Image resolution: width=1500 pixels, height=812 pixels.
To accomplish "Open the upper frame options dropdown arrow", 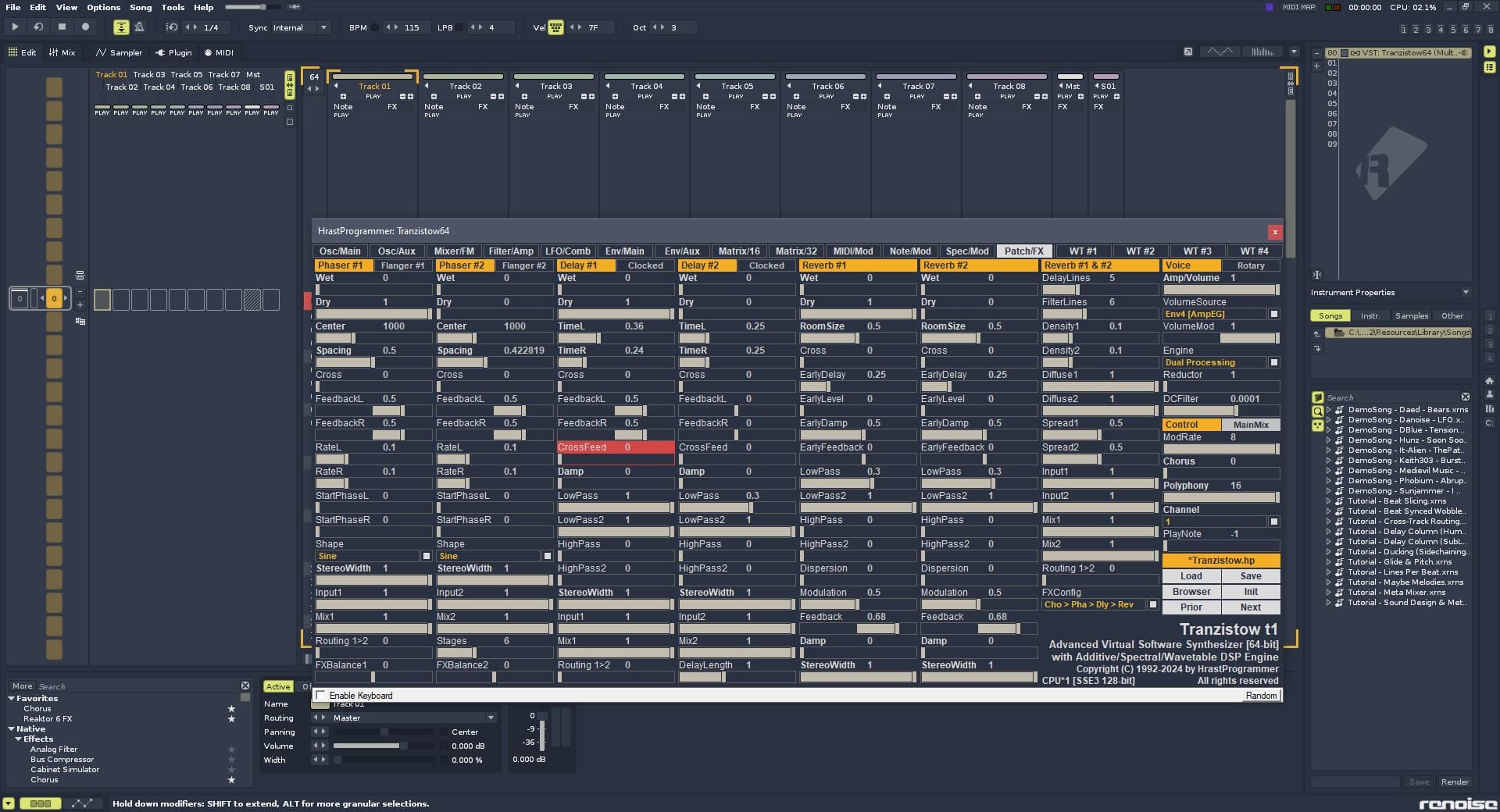I will [1294, 52].
